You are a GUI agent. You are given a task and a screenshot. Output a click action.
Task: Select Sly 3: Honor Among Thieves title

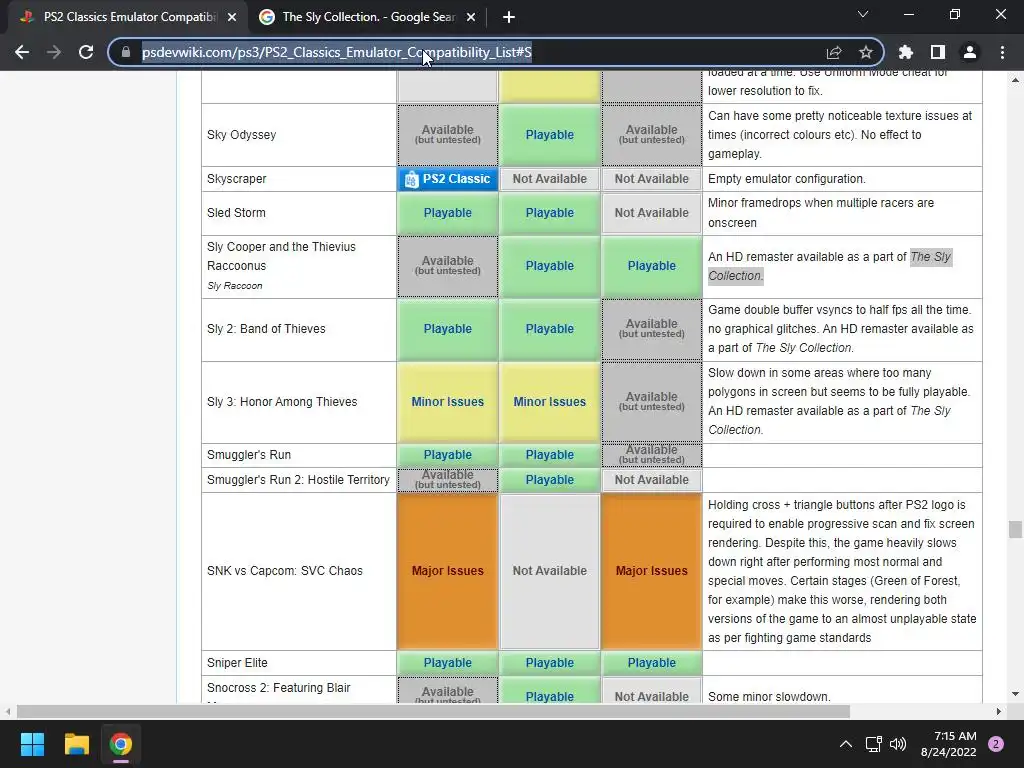tap(282, 402)
